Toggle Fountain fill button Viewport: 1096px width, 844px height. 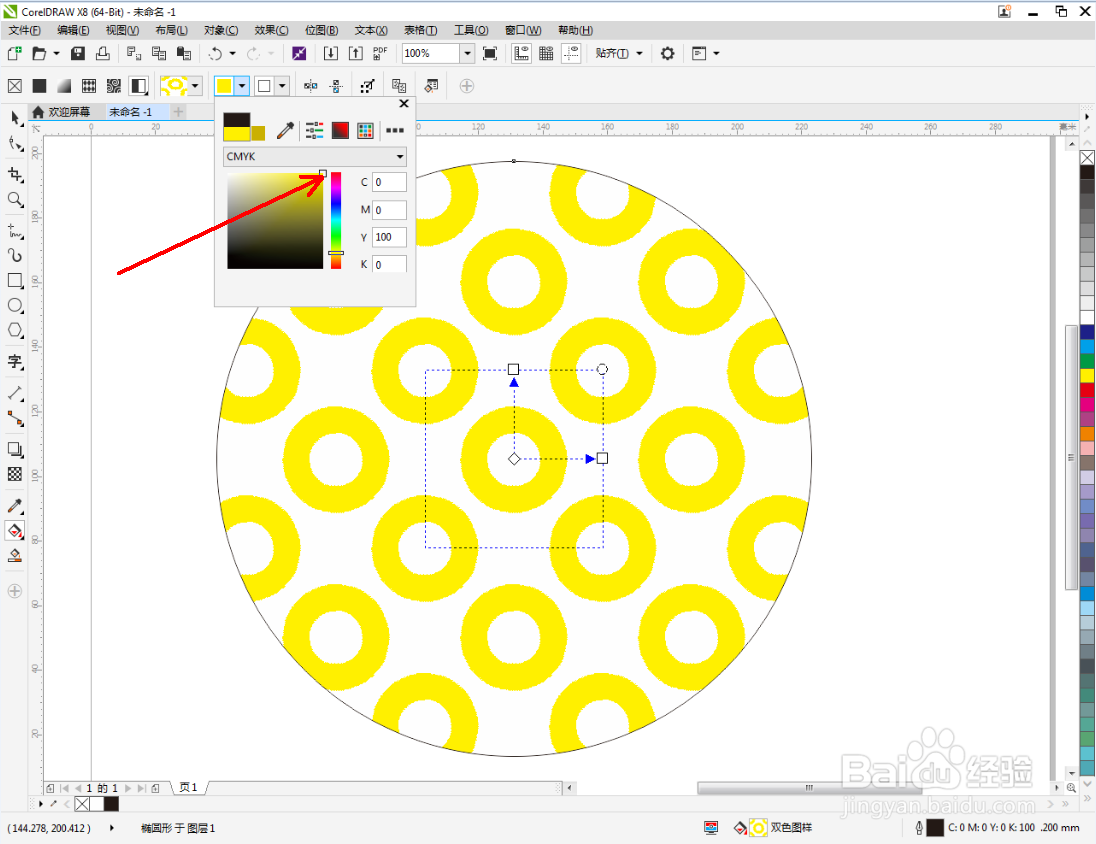(64, 86)
